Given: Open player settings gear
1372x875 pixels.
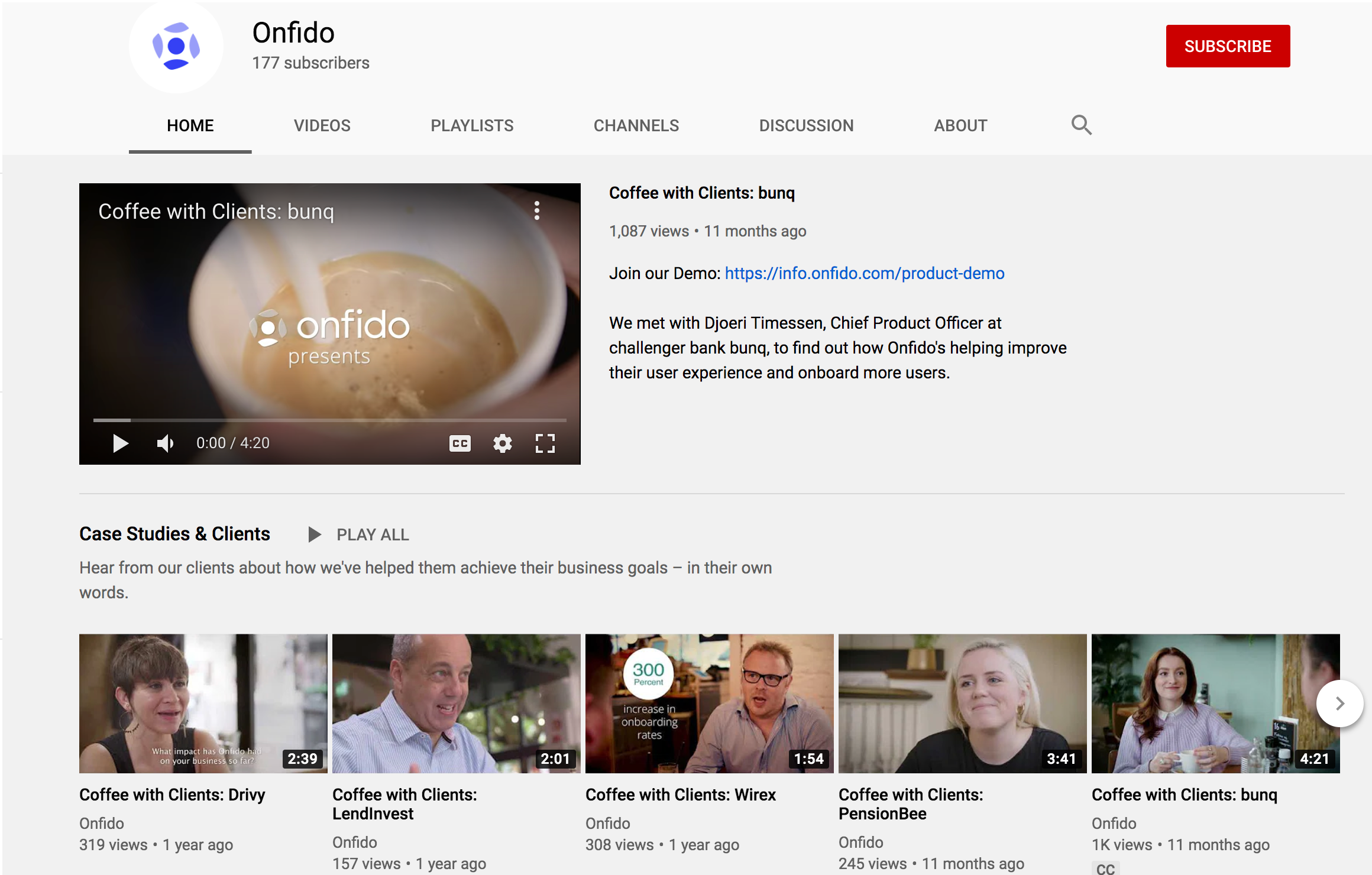Looking at the screenshot, I should pos(503,443).
